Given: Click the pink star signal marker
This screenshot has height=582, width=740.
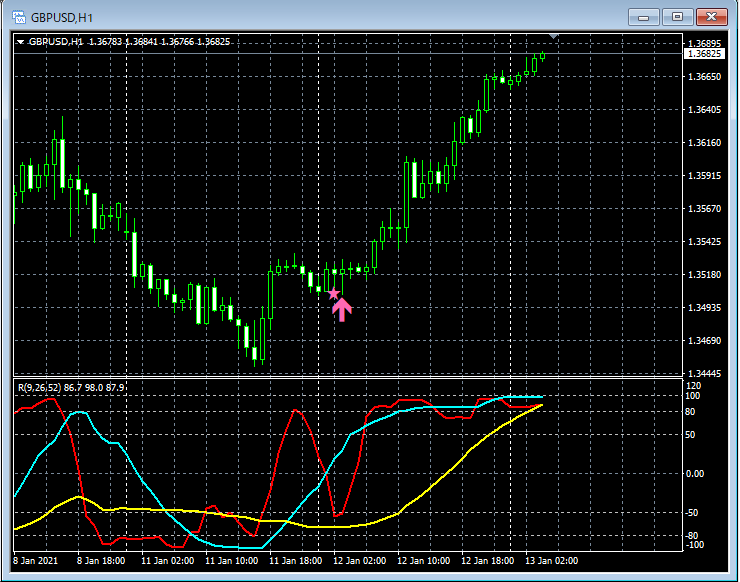Looking at the screenshot, I should (334, 294).
